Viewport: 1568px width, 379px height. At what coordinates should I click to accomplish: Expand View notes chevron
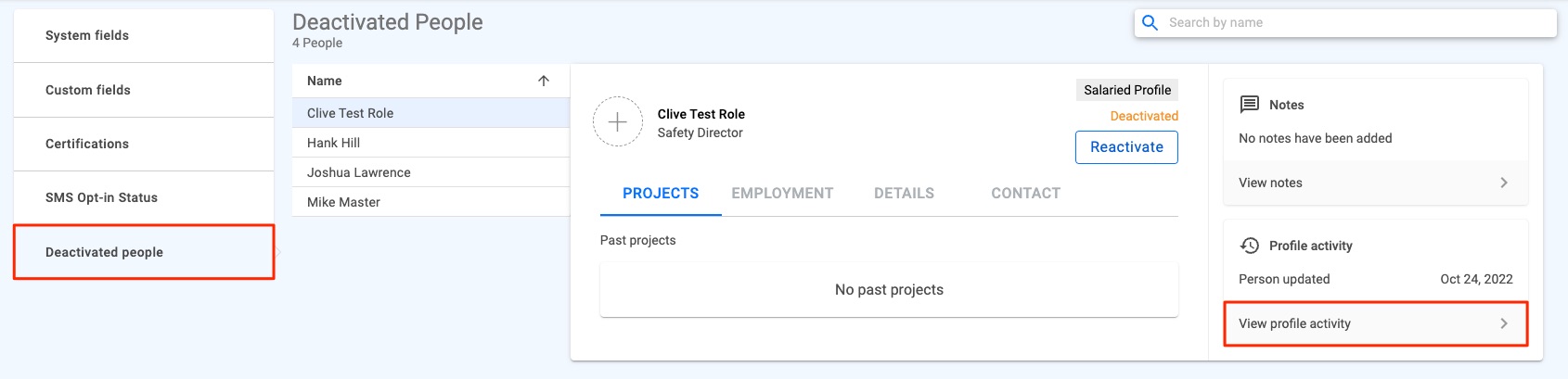click(1504, 183)
